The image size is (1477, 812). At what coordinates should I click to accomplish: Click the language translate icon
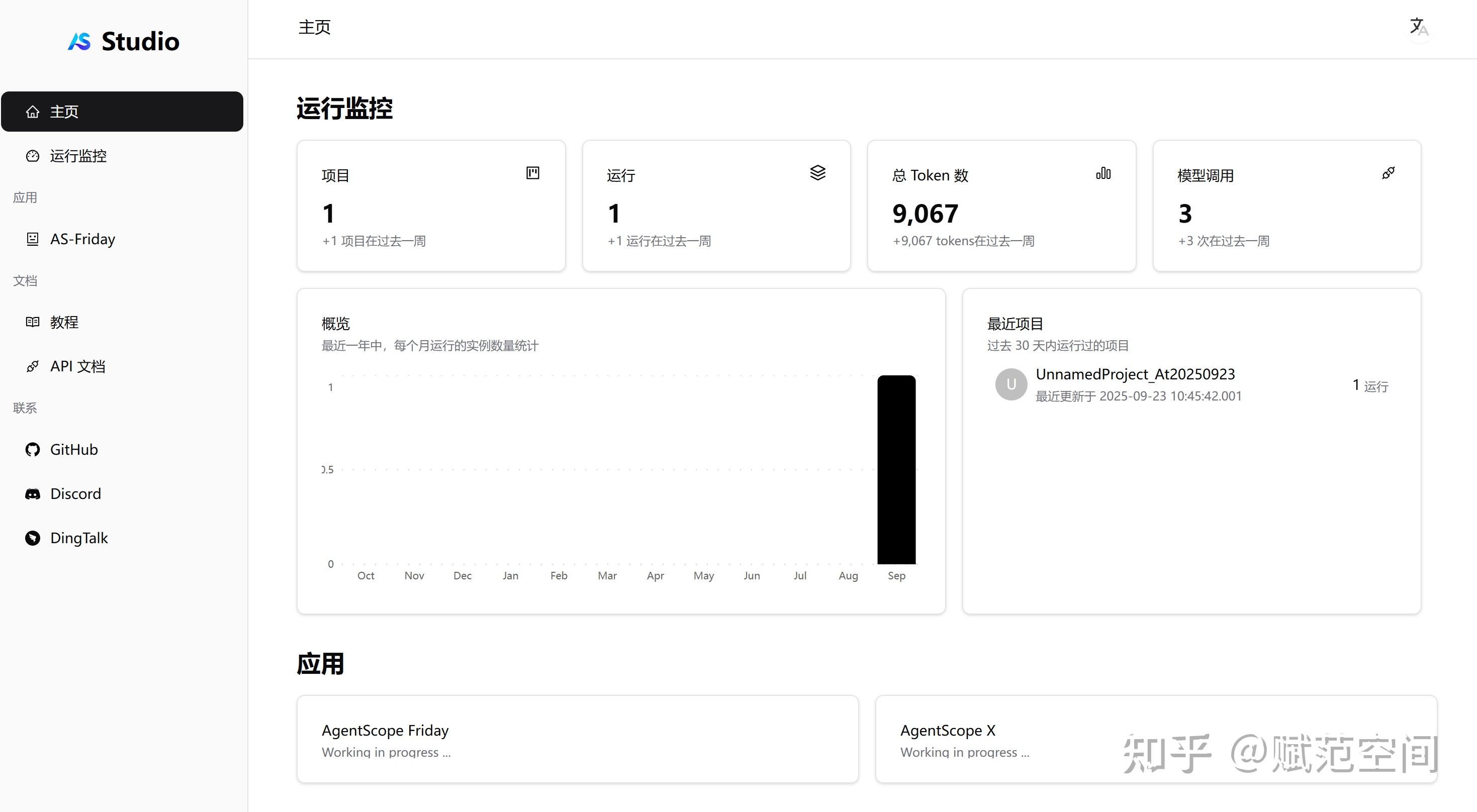click(x=1419, y=26)
